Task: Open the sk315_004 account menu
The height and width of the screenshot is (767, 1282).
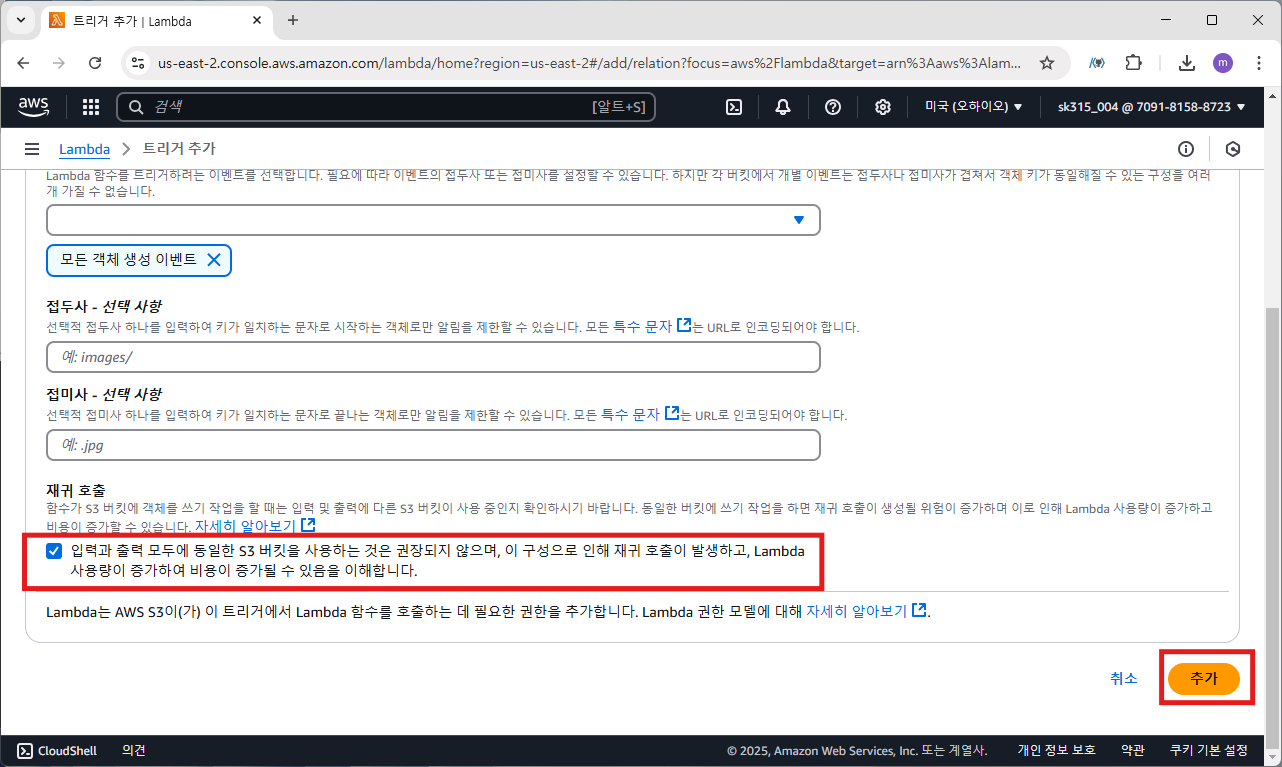Action: 1152,107
